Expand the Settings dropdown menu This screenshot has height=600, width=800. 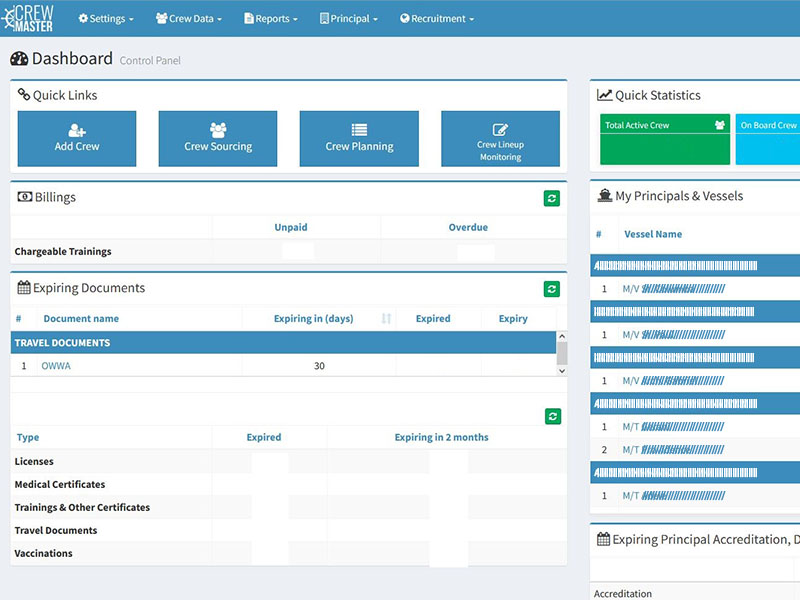tap(107, 18)
